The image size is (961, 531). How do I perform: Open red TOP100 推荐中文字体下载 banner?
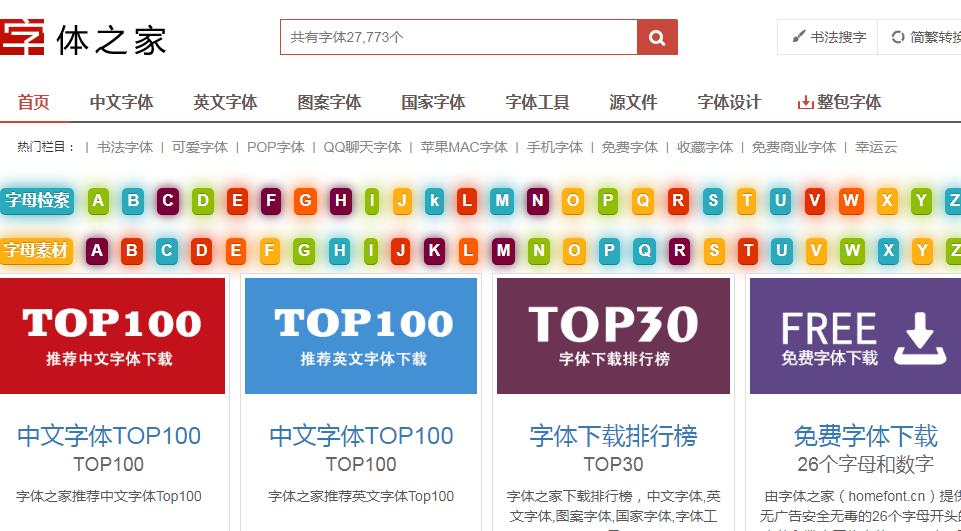[112, 336]
